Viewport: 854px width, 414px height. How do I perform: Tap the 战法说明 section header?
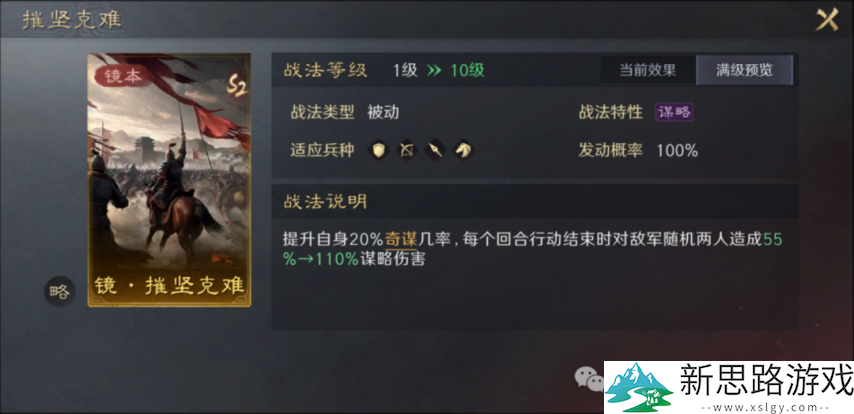(x=325, y=202)
